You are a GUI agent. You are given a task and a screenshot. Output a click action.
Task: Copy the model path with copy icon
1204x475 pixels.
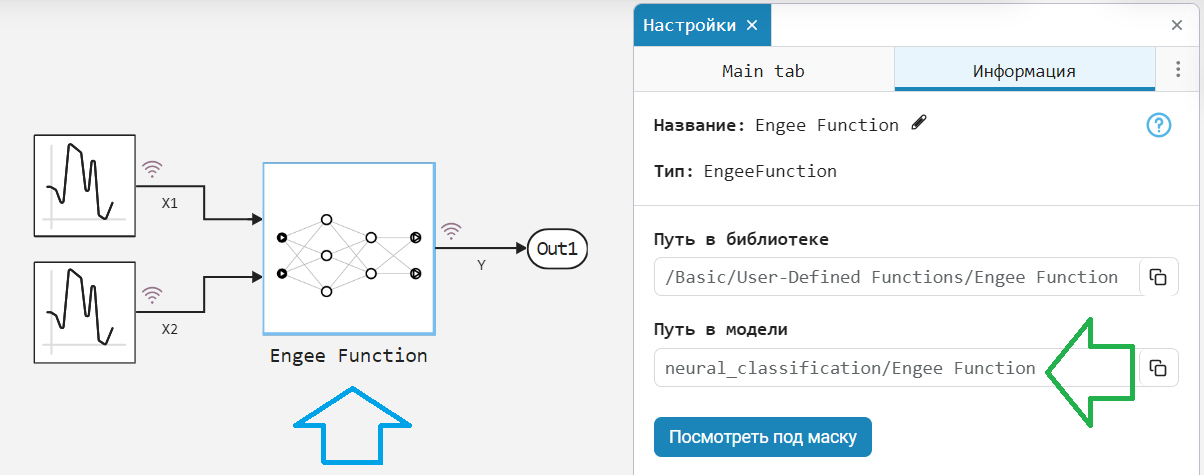pos(1158,368)
